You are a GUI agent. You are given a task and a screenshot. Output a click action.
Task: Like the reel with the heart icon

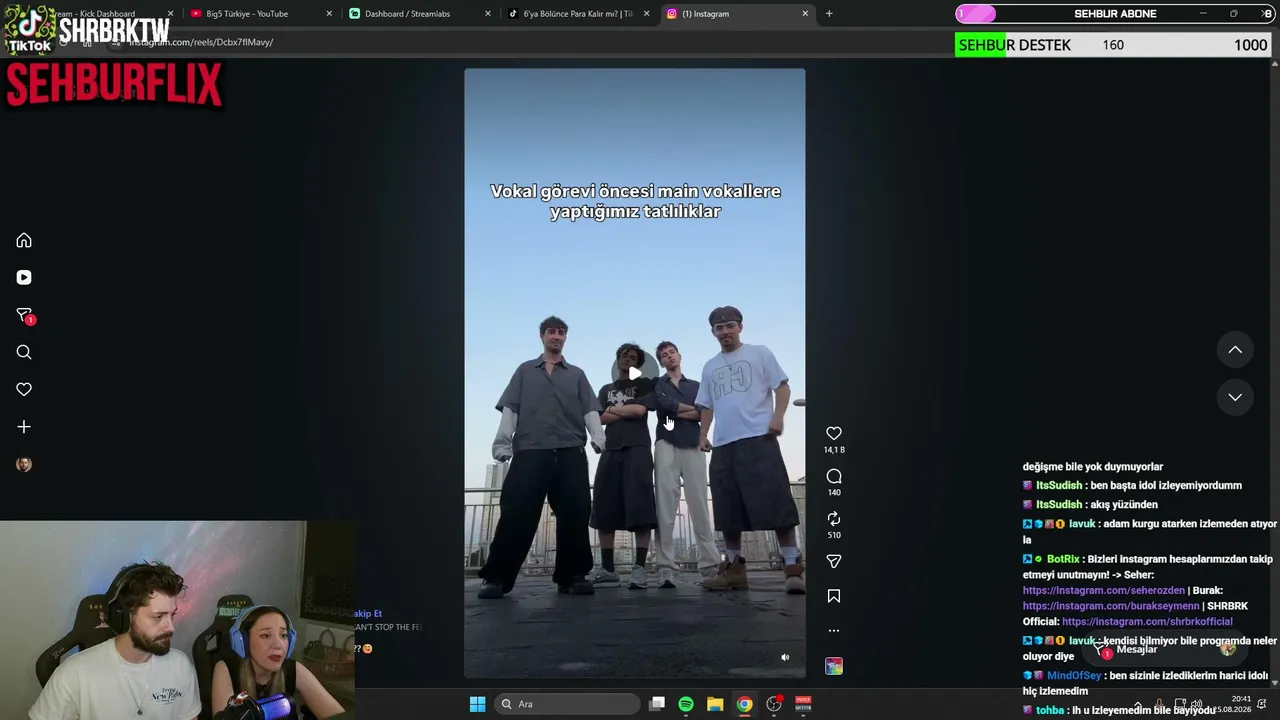[x=834, y=433]
